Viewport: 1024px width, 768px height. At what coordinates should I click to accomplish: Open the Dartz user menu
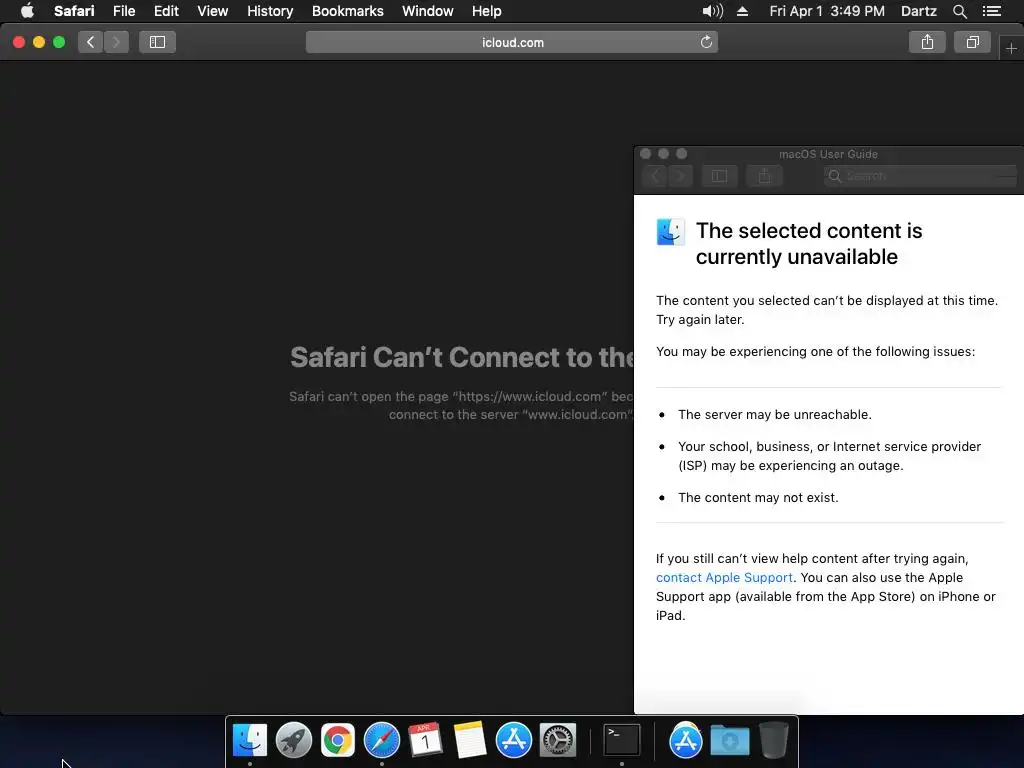click(918, 11)
